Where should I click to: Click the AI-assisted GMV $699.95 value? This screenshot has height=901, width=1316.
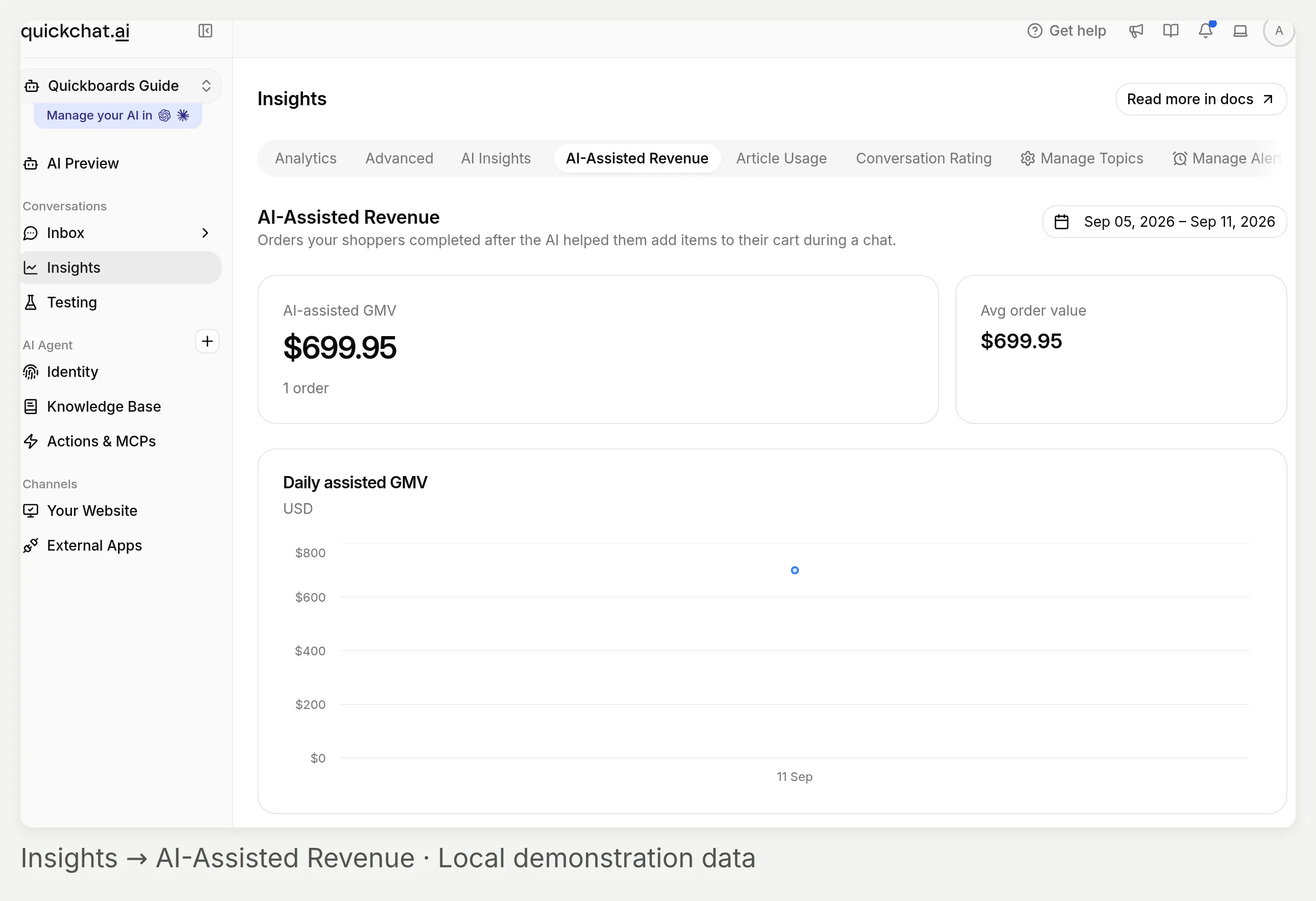click(x=340, y=348)
